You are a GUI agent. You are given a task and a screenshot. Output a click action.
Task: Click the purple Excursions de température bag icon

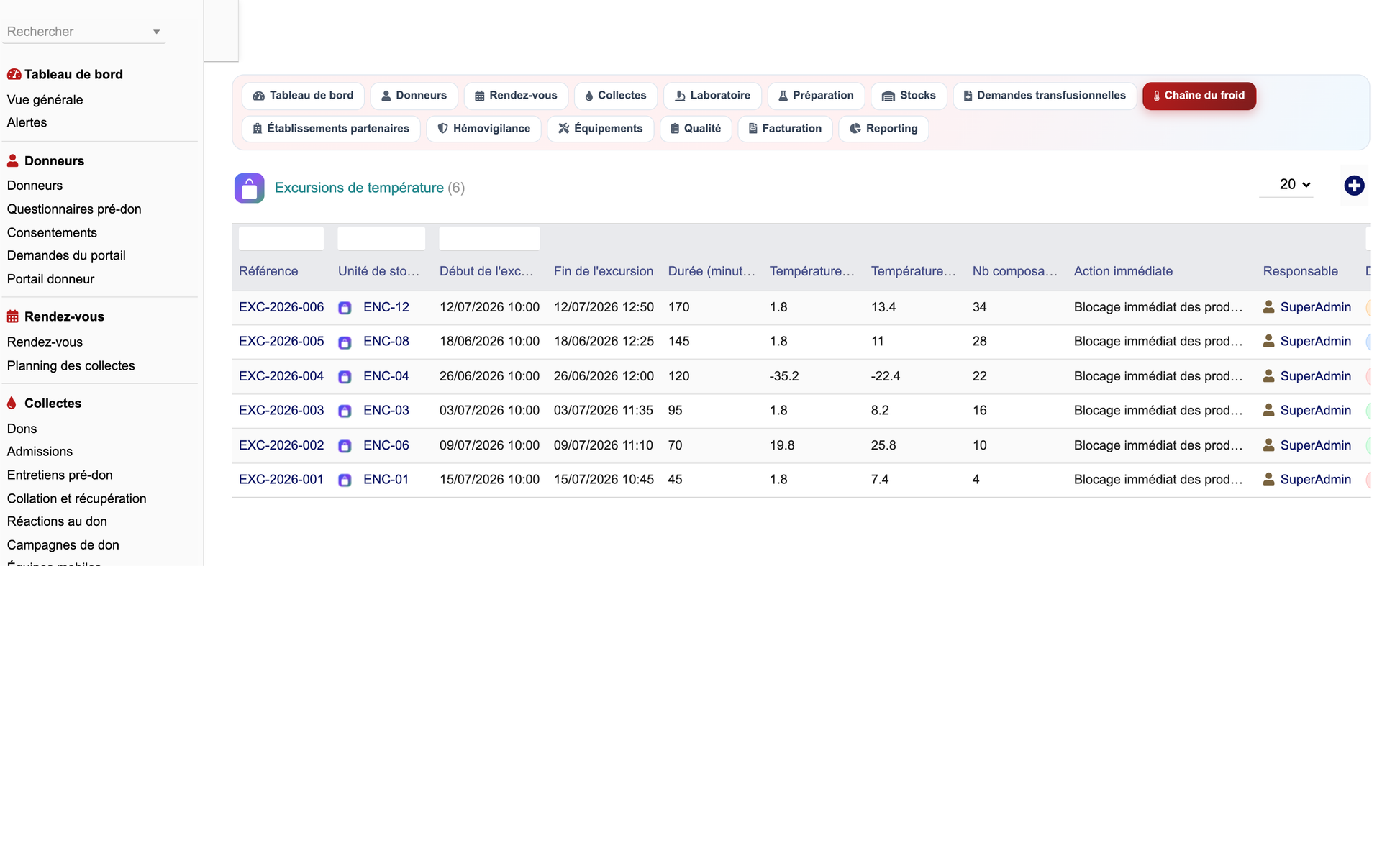coord(249,188)
